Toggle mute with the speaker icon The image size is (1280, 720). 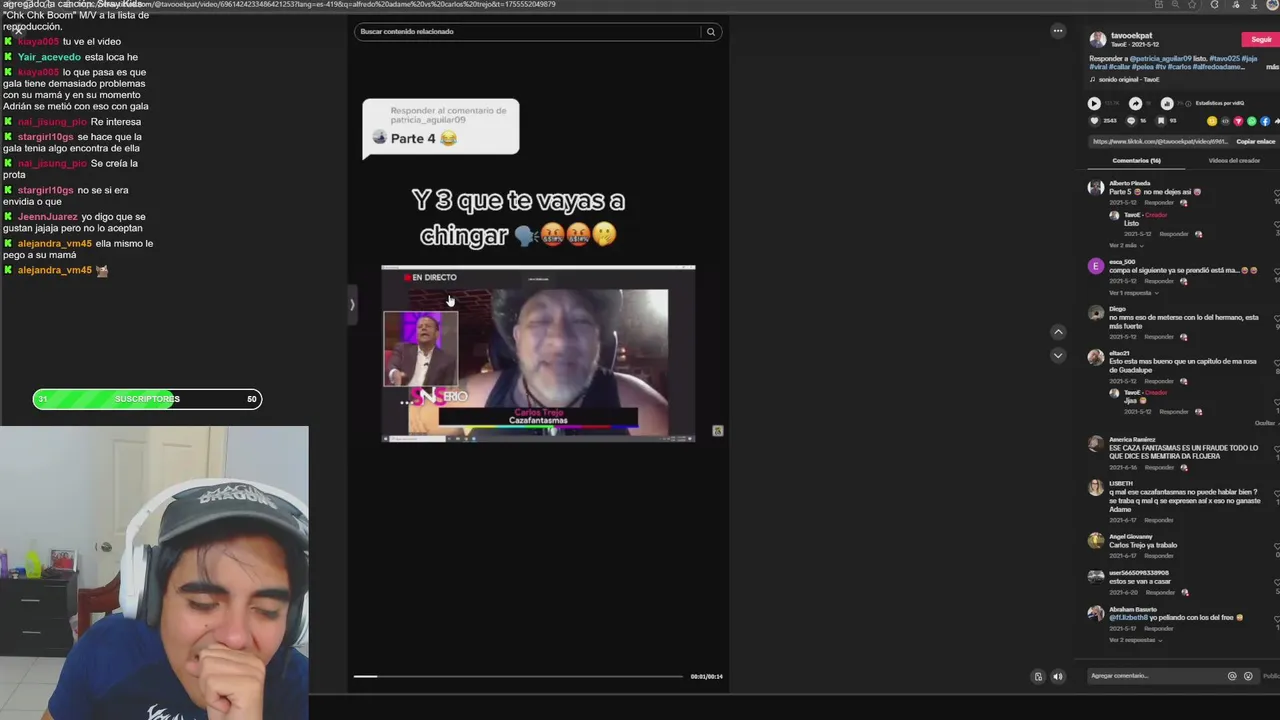[x=1058, y=677]
